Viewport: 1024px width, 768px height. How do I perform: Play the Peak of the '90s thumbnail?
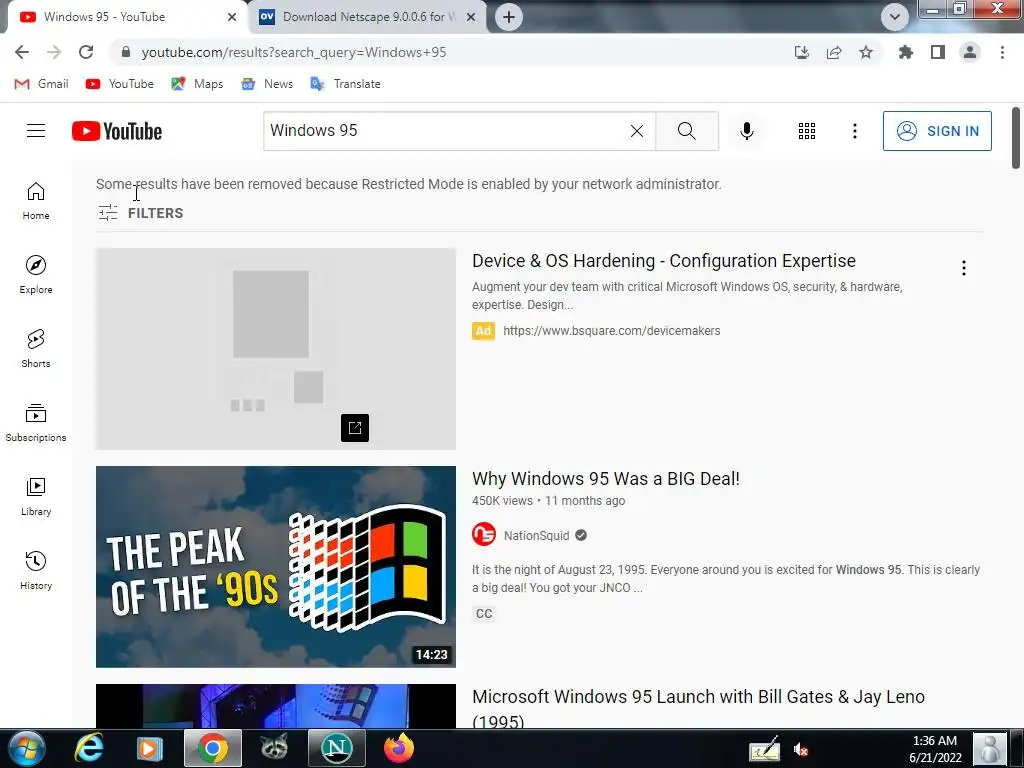click(276, 567)
